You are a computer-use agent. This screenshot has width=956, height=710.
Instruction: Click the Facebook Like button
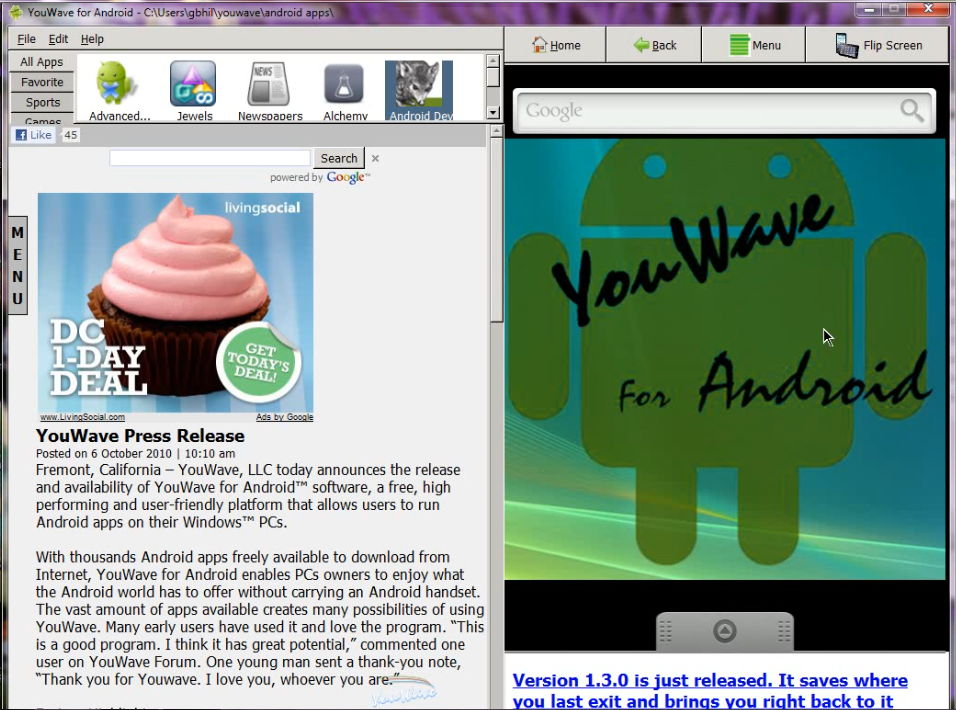click(x=34, y=135)
